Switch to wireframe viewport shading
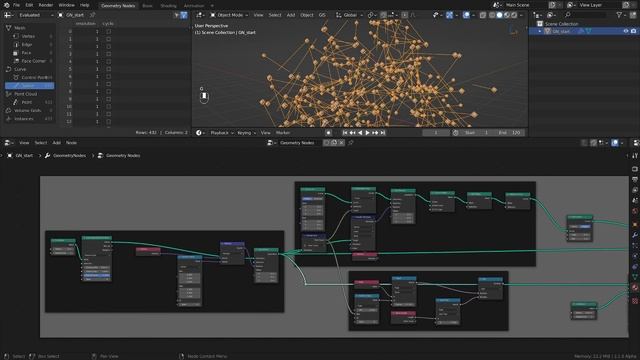640x360 pixels. click(x=492, y=15)
